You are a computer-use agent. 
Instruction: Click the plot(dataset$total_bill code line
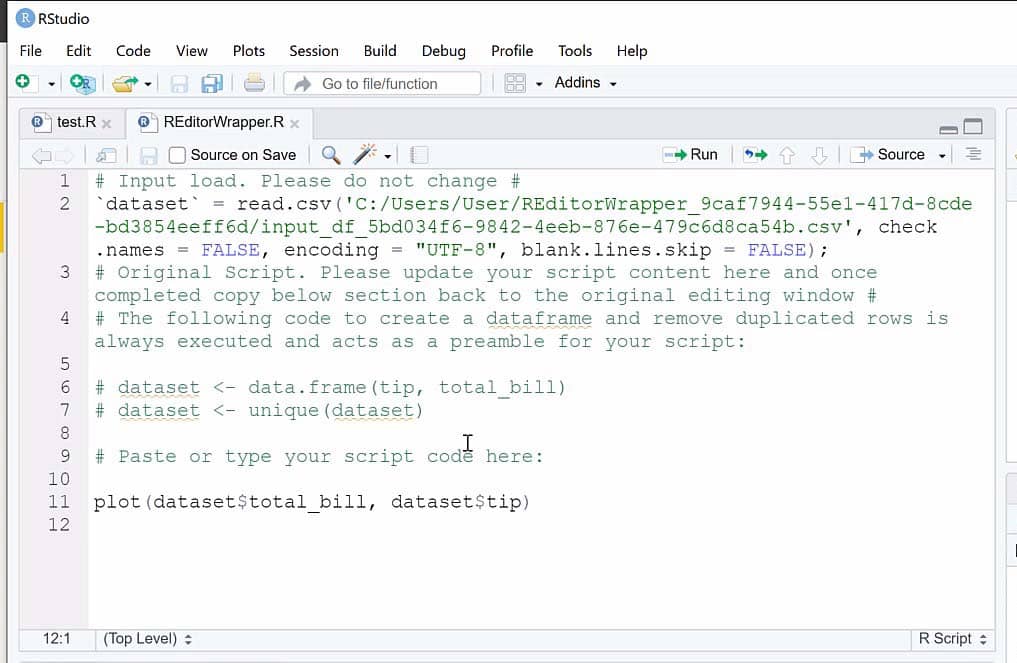(312, 502)
